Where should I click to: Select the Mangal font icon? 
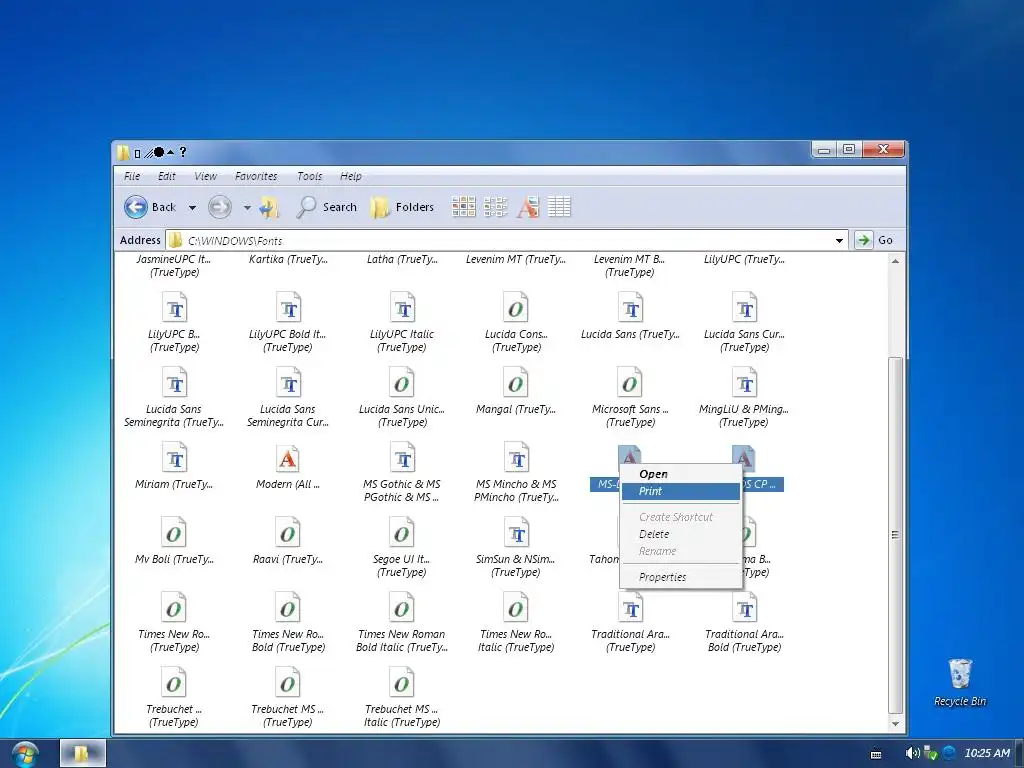coord(515,382)
